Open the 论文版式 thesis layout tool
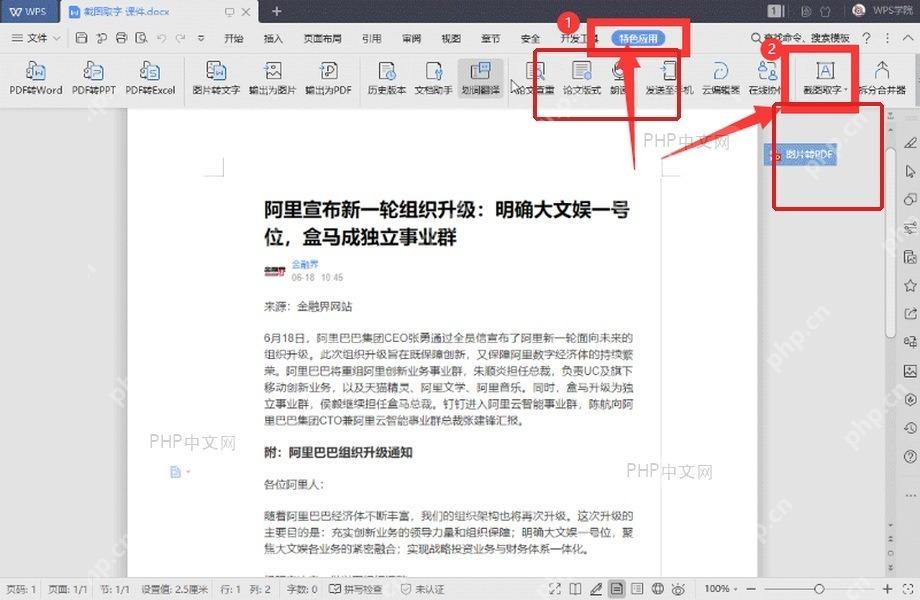The width and height of the screenshot is (920, 600). click(x=582, y=78)
